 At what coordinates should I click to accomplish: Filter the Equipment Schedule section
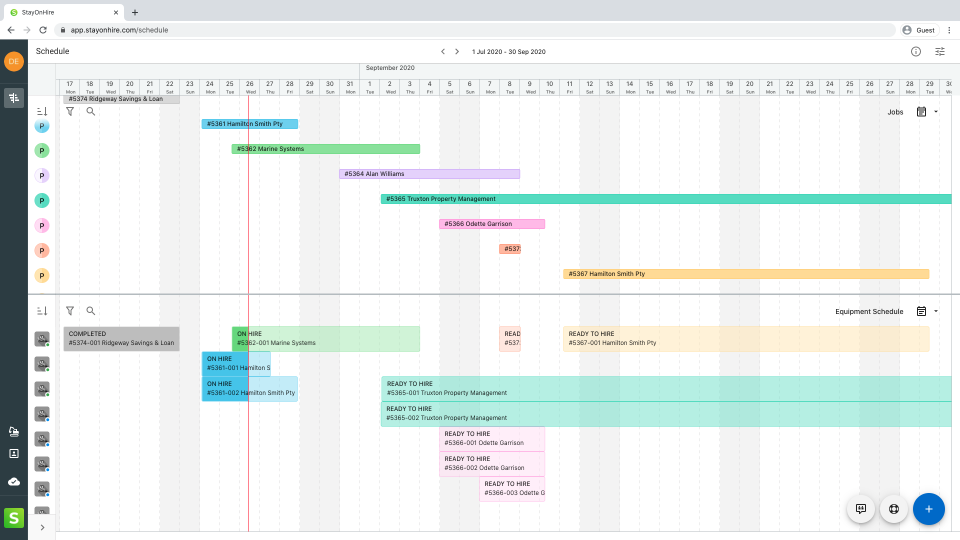[70, 311]
